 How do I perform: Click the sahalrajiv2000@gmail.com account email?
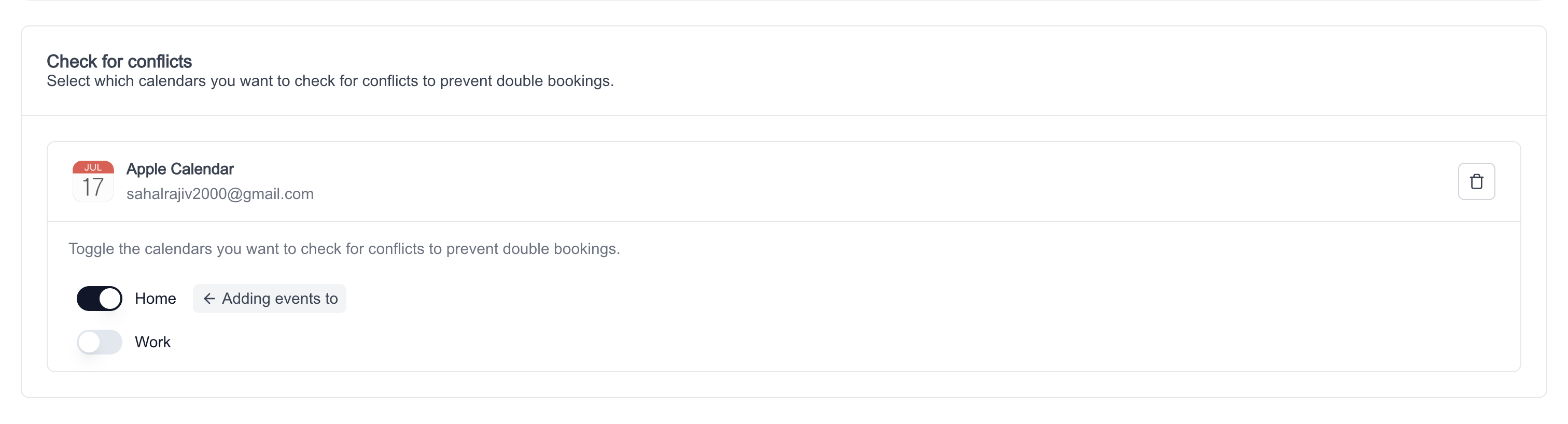[220, 194]
